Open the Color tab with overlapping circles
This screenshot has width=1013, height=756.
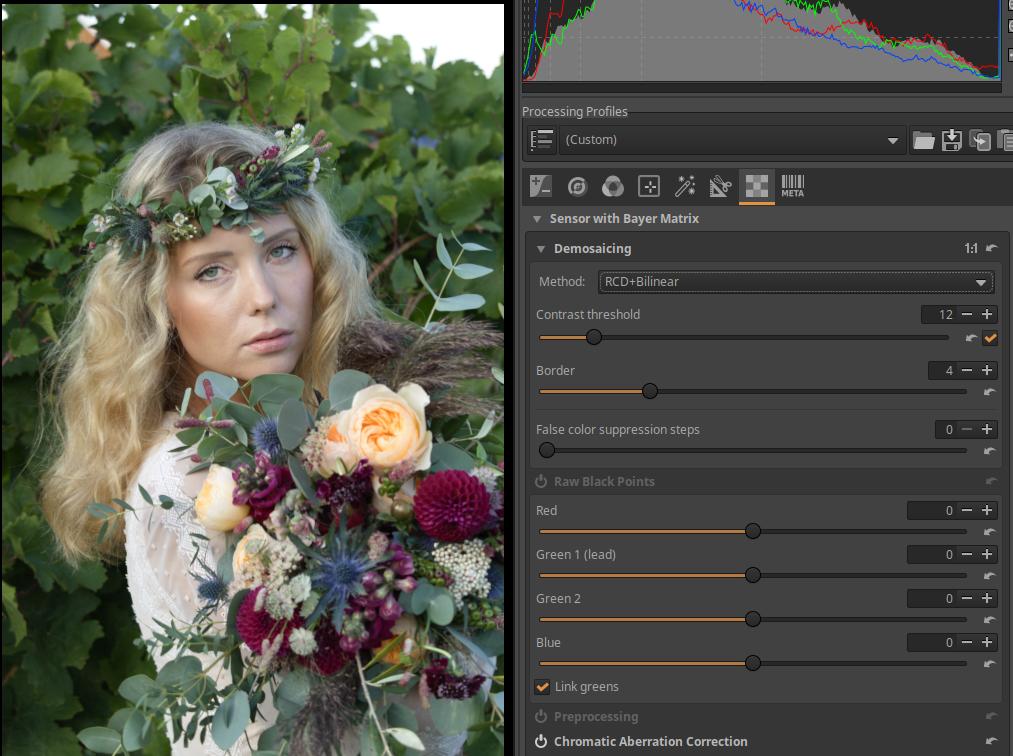(x=613, y=186)
